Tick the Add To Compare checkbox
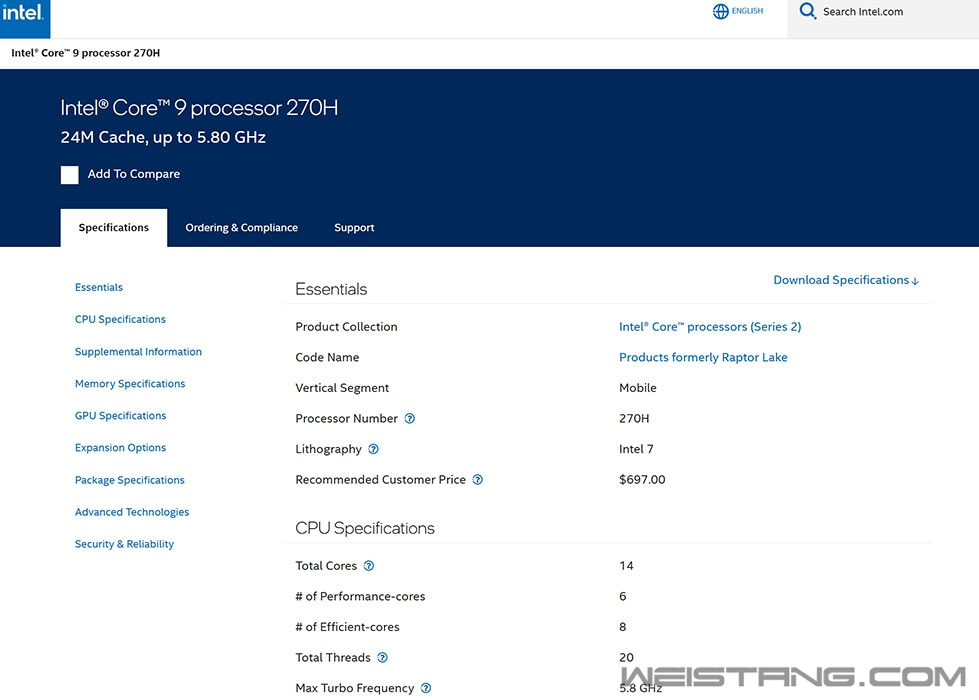 click(69, 175)
